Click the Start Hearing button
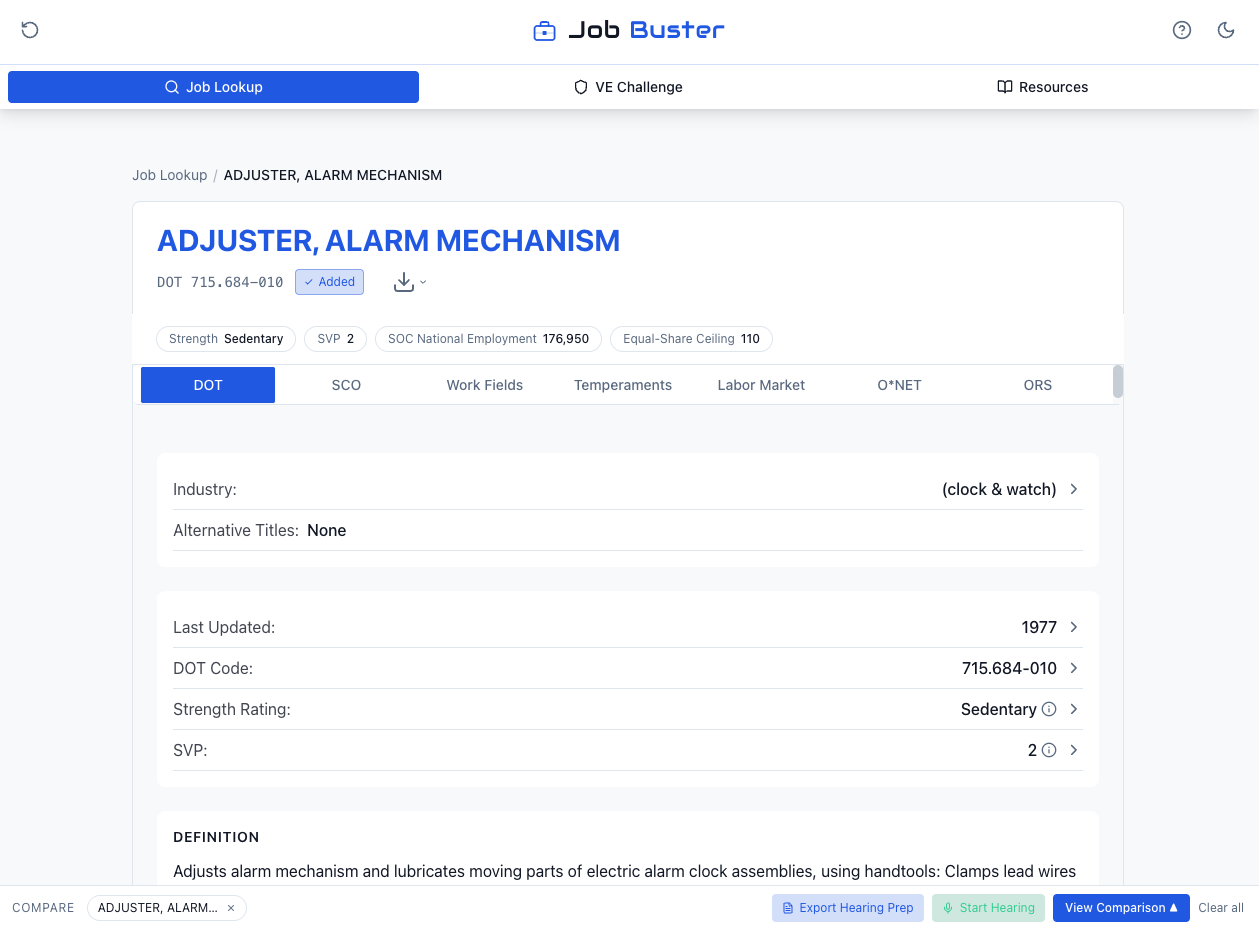This screenshot has height=927, width=1259. [x=988, y=908]
